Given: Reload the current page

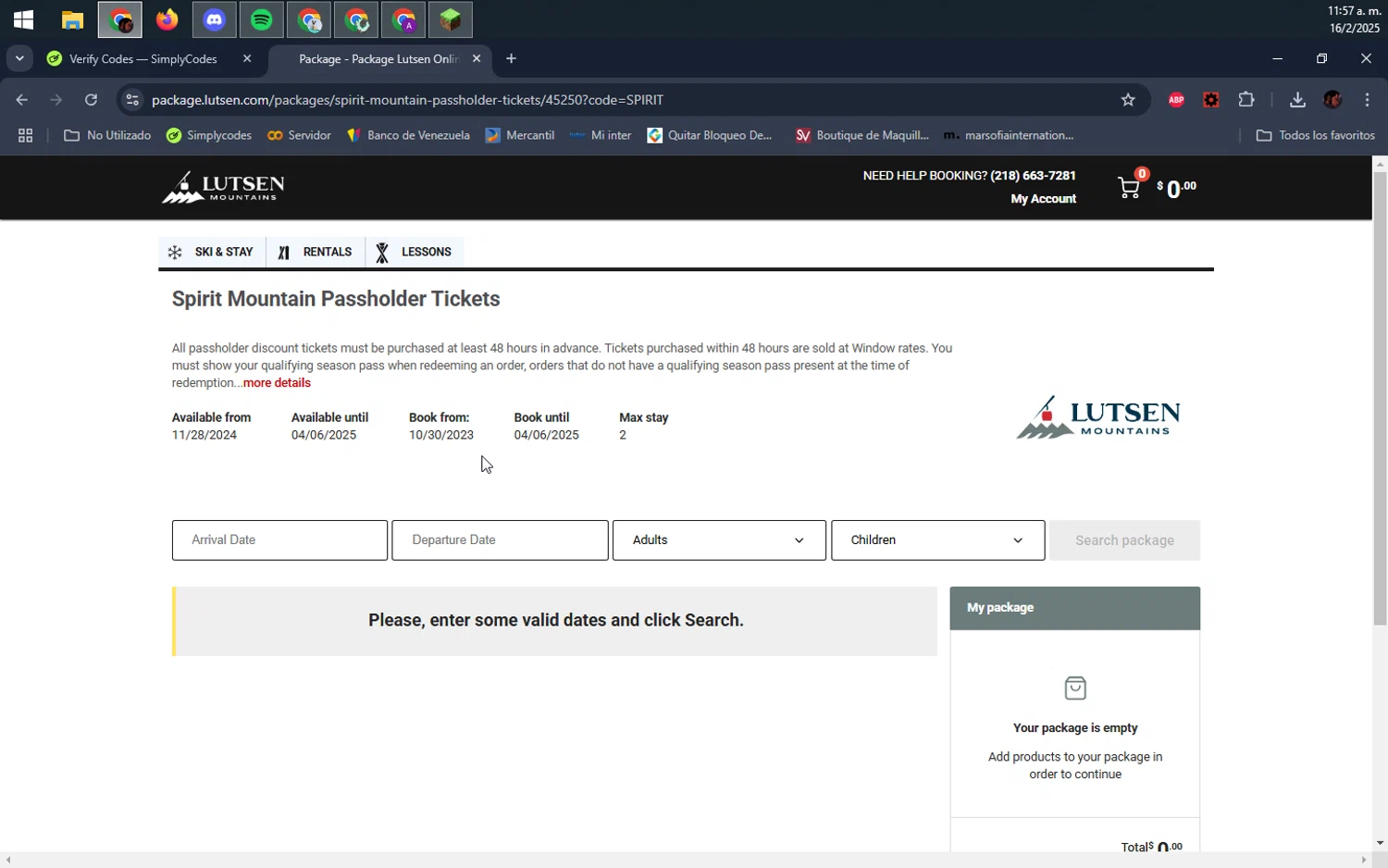Looking at the screenshot, I should point(91,100).
